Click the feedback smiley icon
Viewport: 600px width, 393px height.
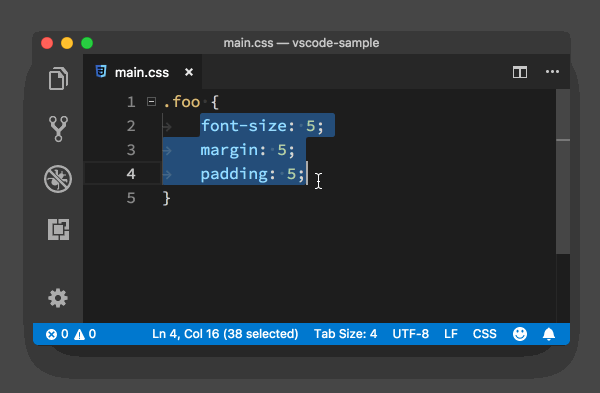(x=520, y=334)
